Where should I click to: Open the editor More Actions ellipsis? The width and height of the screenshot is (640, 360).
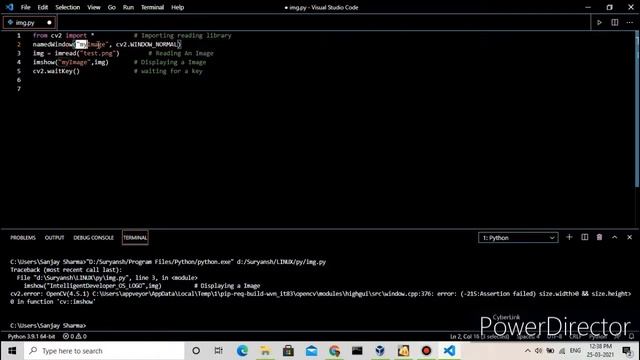(x=629, y=22)
